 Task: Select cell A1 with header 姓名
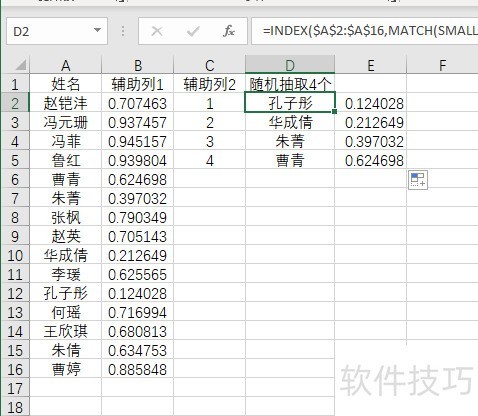tap(65, 84)
